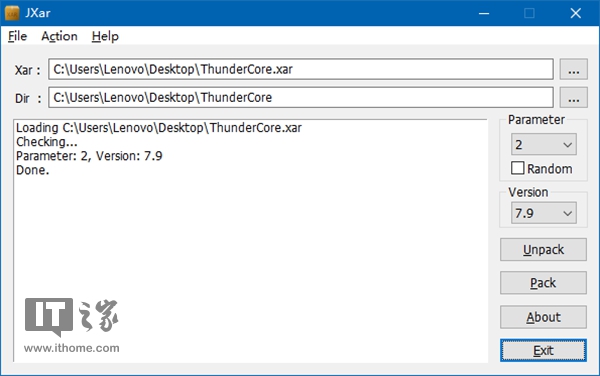The height and width of the screenshot is (376, 600).
Task: Click the Pack button
Action: (x=543, y=283)
